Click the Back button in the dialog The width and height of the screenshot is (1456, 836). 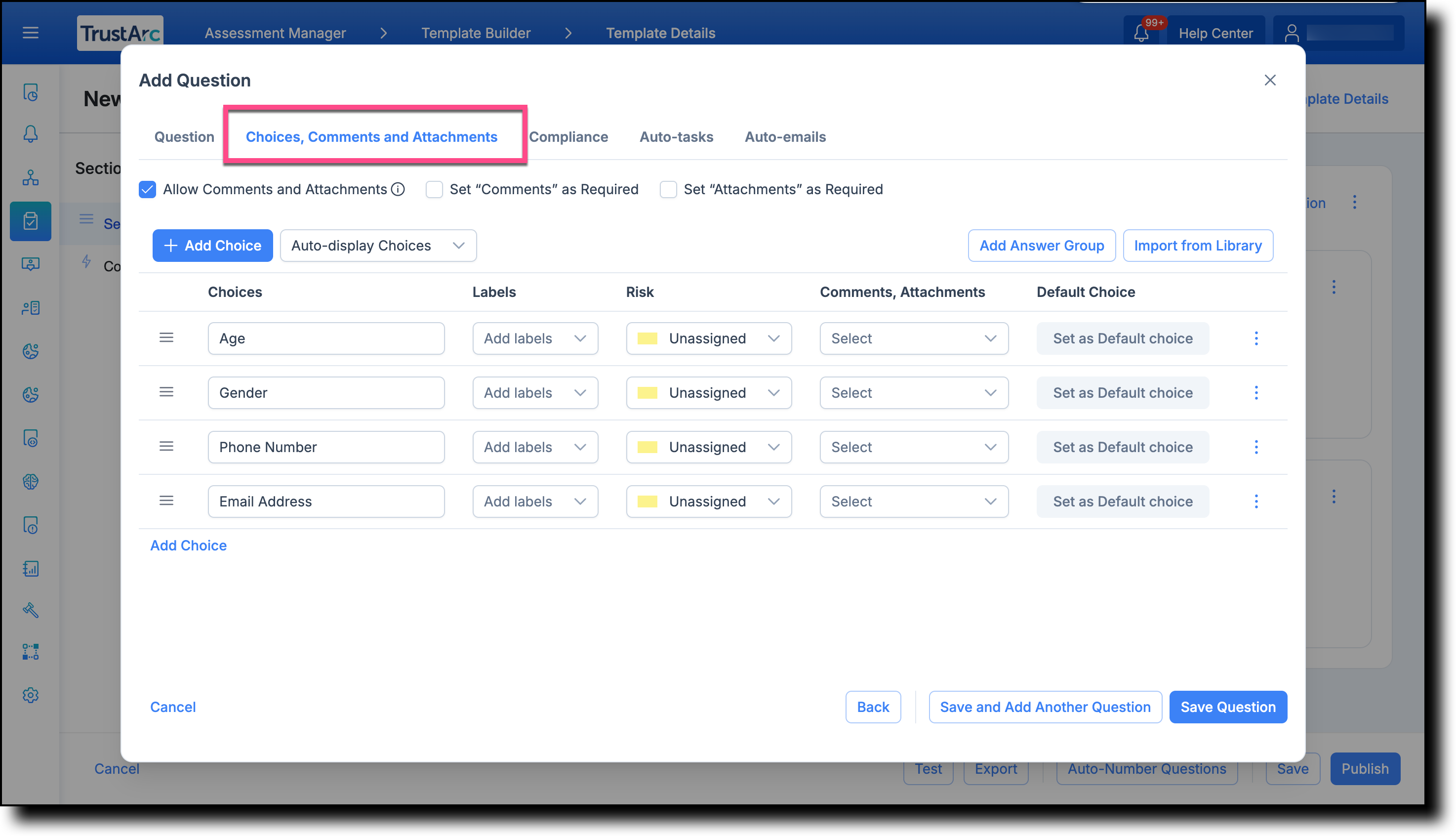tap(873, 707)
